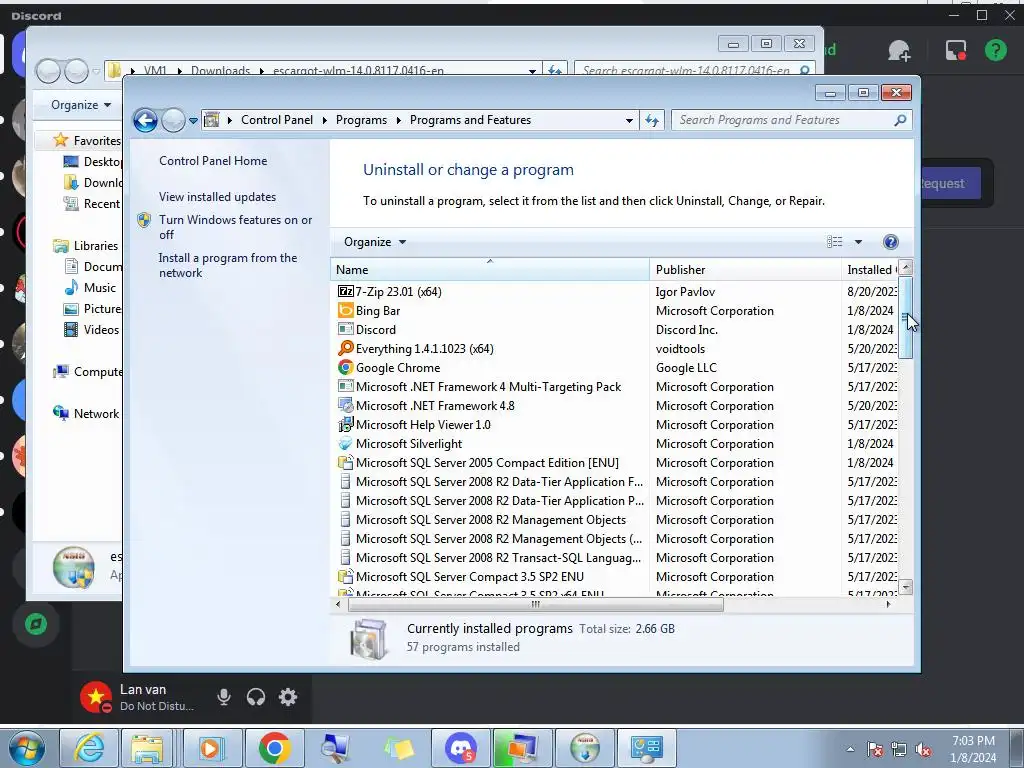Select Microsoft SQL Server Compact 3.5 SP2 ENU
This screenshot has height=768, width=1024.
470,577
